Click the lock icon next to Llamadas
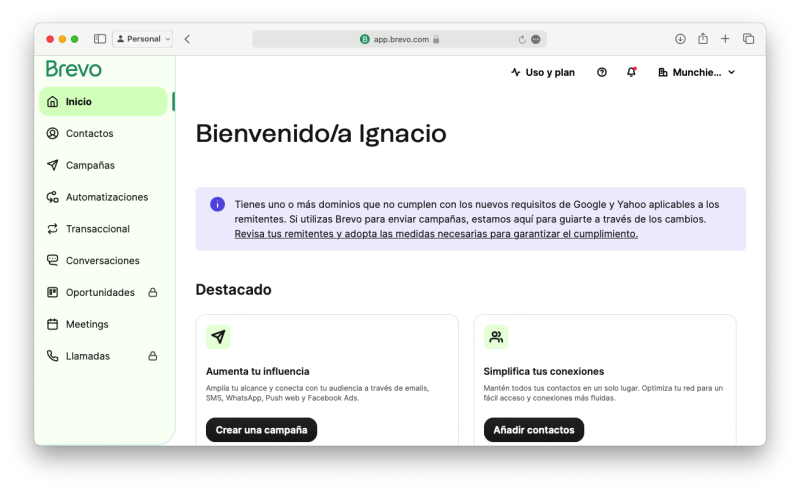This screenshot has width=800, height=491. (153, 356)
